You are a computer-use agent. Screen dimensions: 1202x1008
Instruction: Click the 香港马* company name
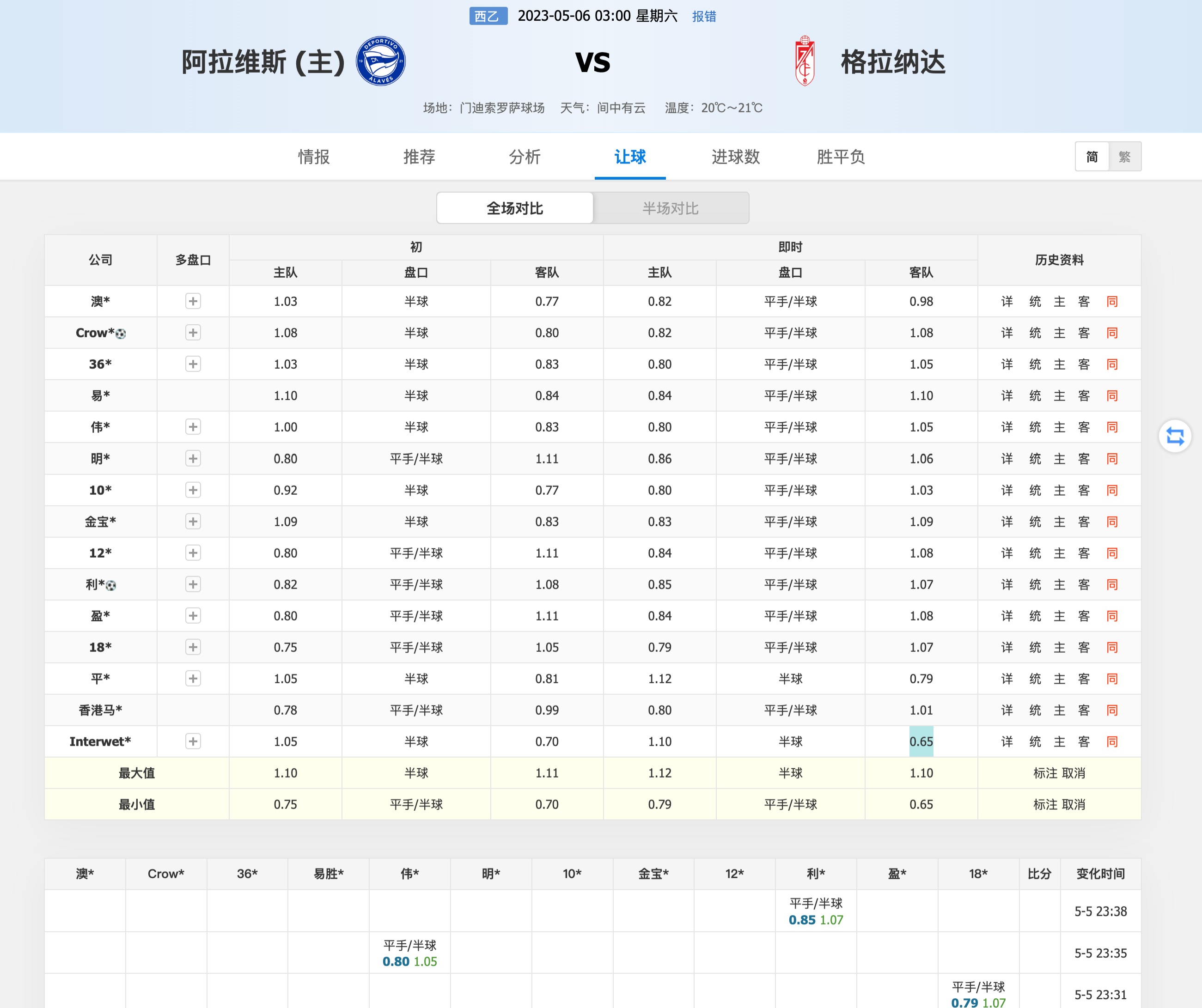coord(100,710)
